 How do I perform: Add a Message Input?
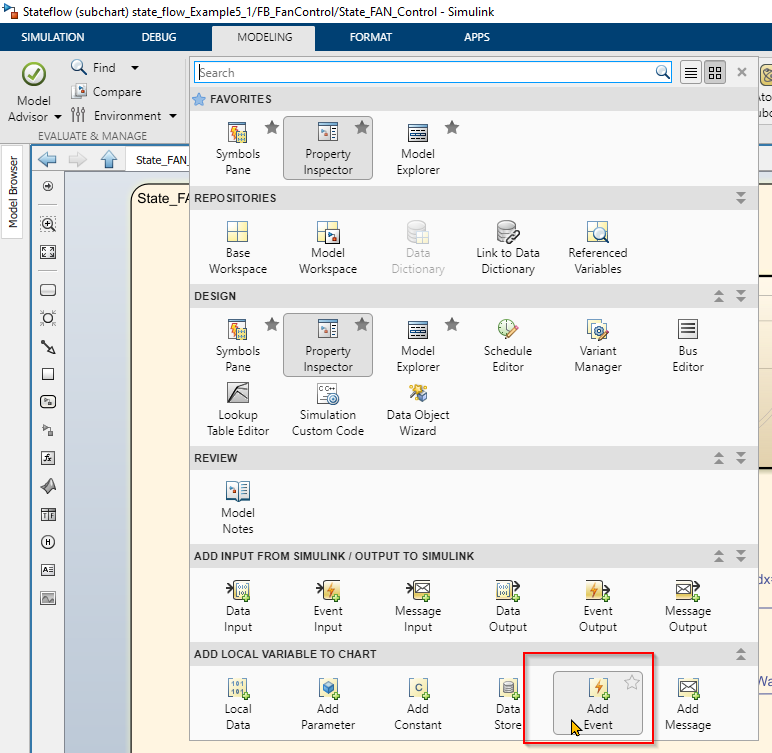pos(418,605)
